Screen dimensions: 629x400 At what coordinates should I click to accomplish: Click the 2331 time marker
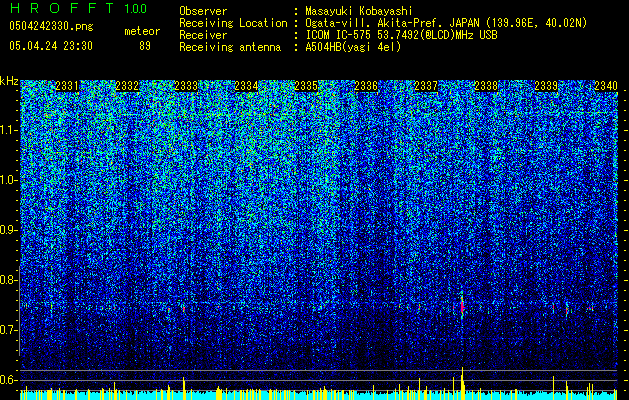pos(67,85)
